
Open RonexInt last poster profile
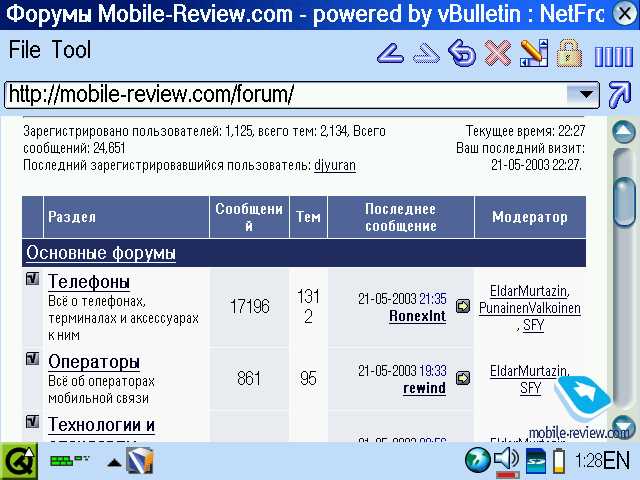tap(417, 316)
